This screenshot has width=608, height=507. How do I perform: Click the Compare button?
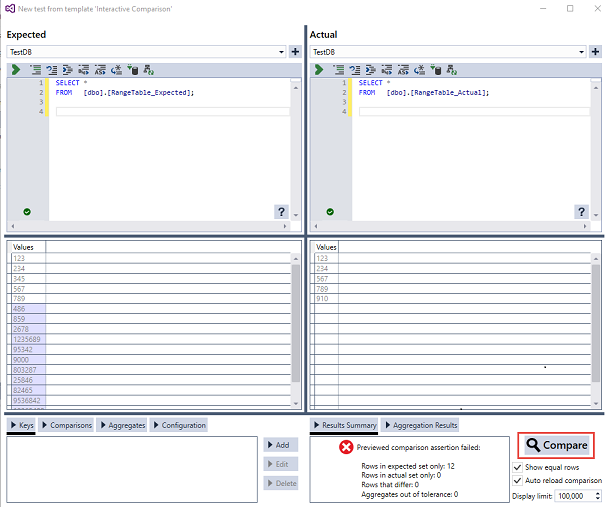coord(556,445)
